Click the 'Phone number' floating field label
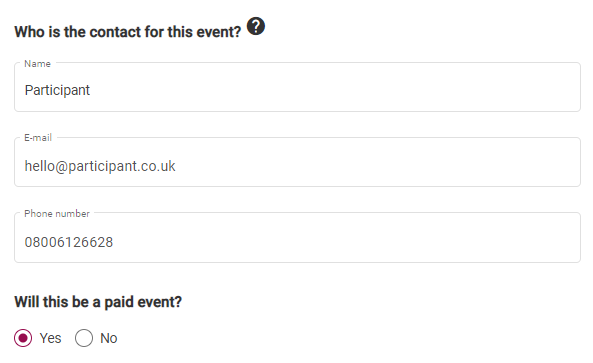This screenshot has width=593, height=363. click(57, 214)
